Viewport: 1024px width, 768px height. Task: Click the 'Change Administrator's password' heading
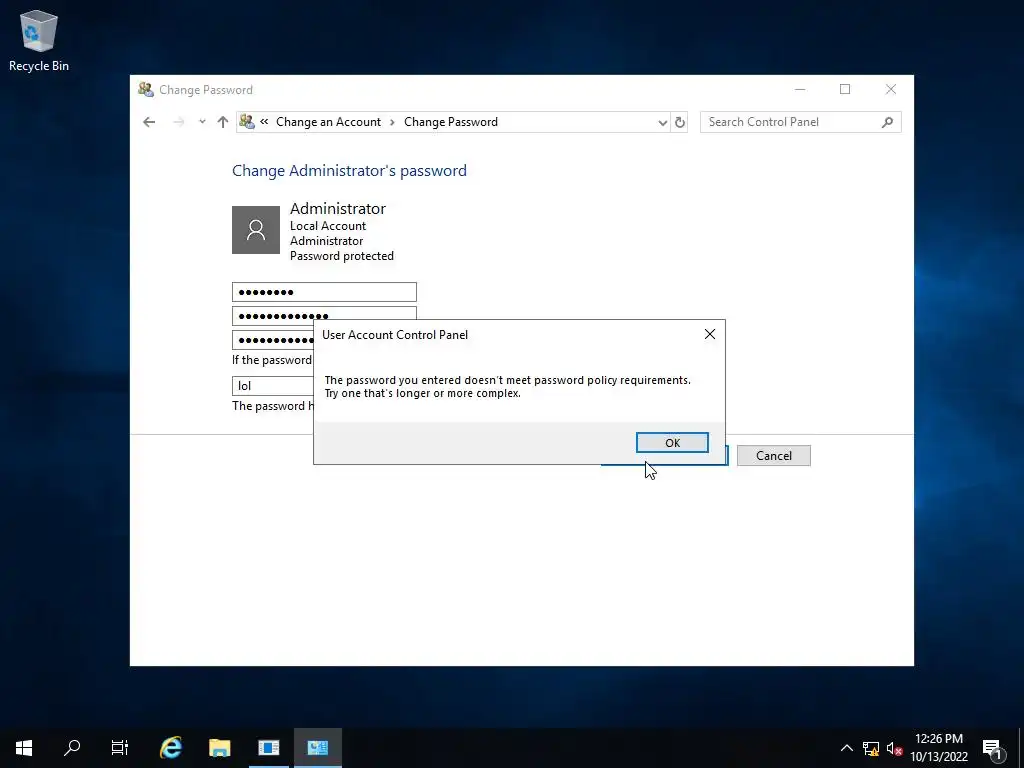click(349, 171)
